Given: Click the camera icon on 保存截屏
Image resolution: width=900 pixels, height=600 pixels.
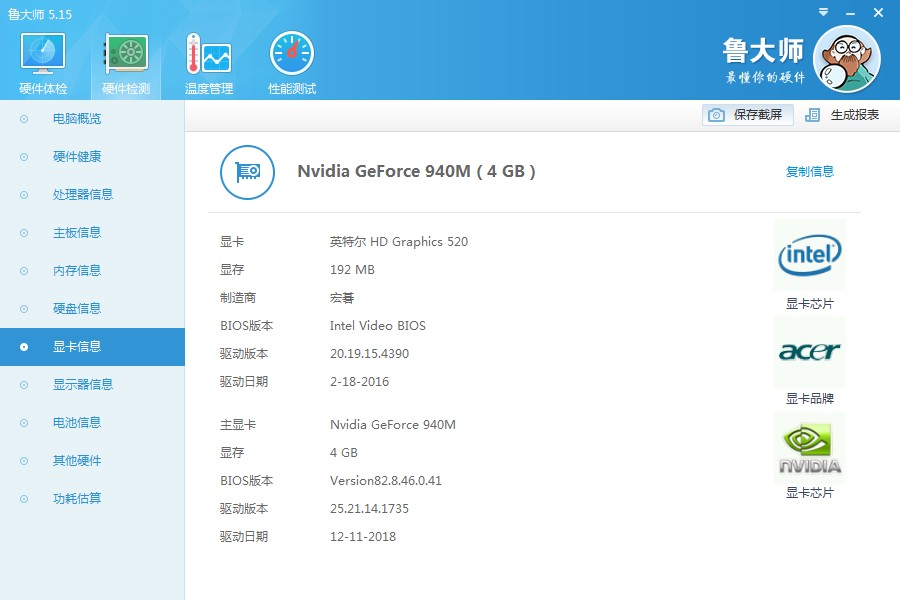Looking at the screenshot, I should click(x=716, y=114).
